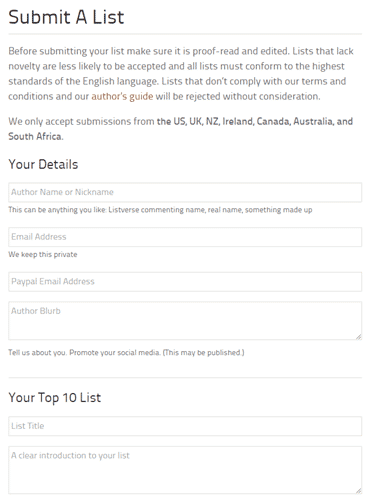
Task: Click the Tell us about you hint
Action: pos(126,352)
